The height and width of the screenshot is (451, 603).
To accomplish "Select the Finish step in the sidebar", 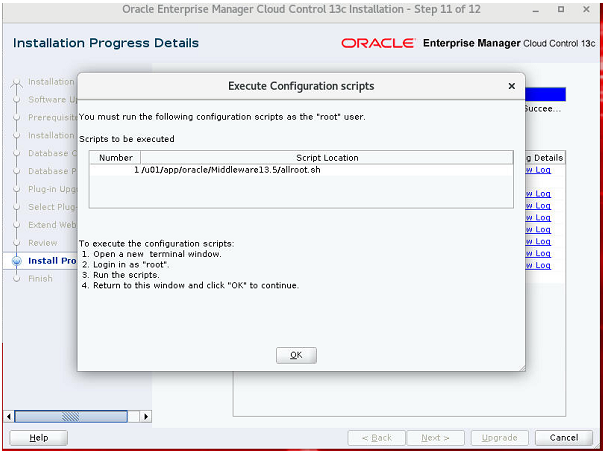I will tap(40, 279).
